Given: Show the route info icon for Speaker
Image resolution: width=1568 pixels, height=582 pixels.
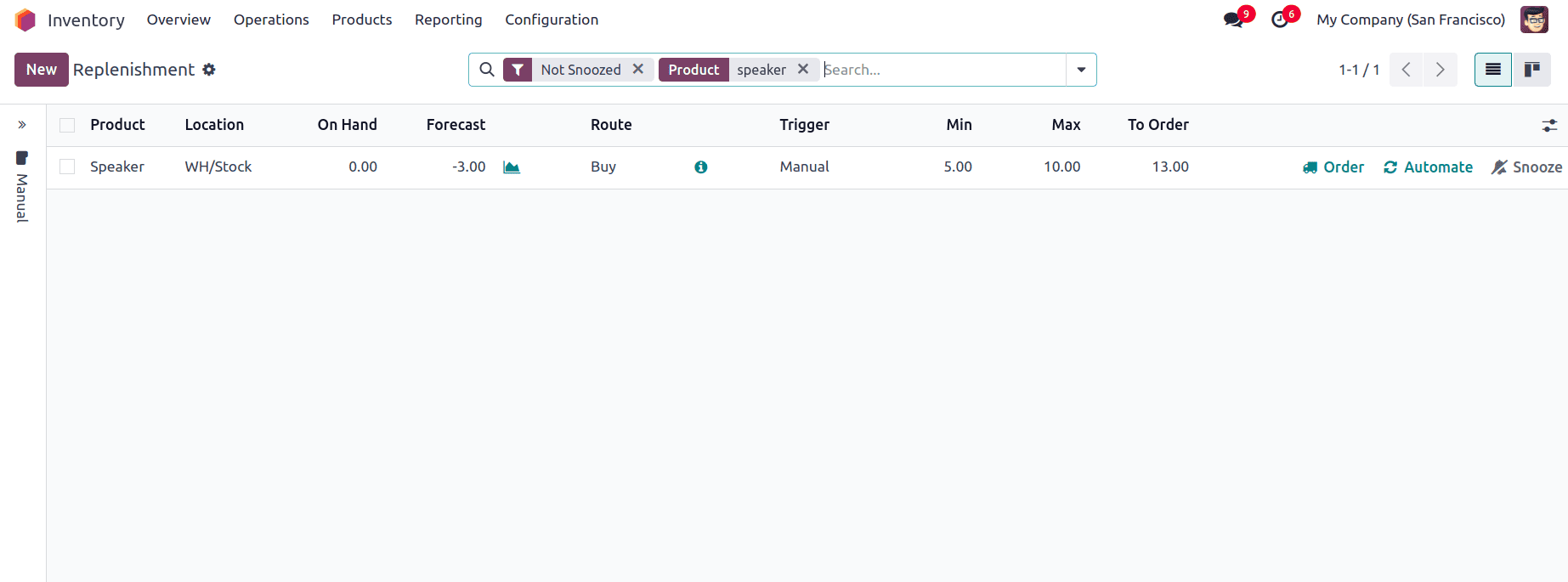Looking at the screenshot, I should [701, 167].
